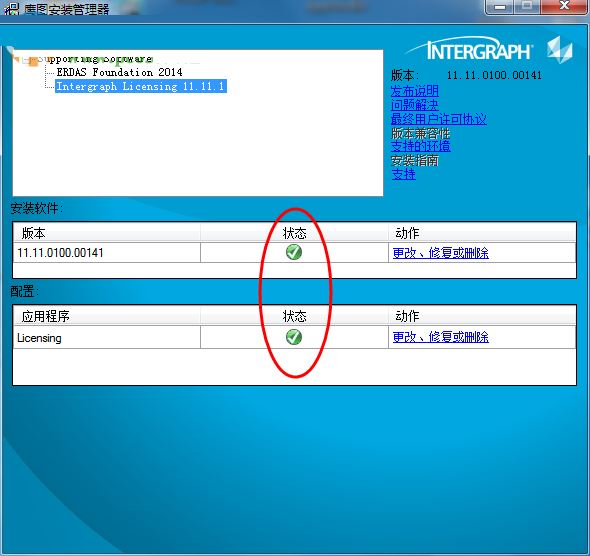Click the 状态 header in 安装软件 table
The height and width of the screenshot is (556, 590).
pyautogui.click(x=294, y=233)
